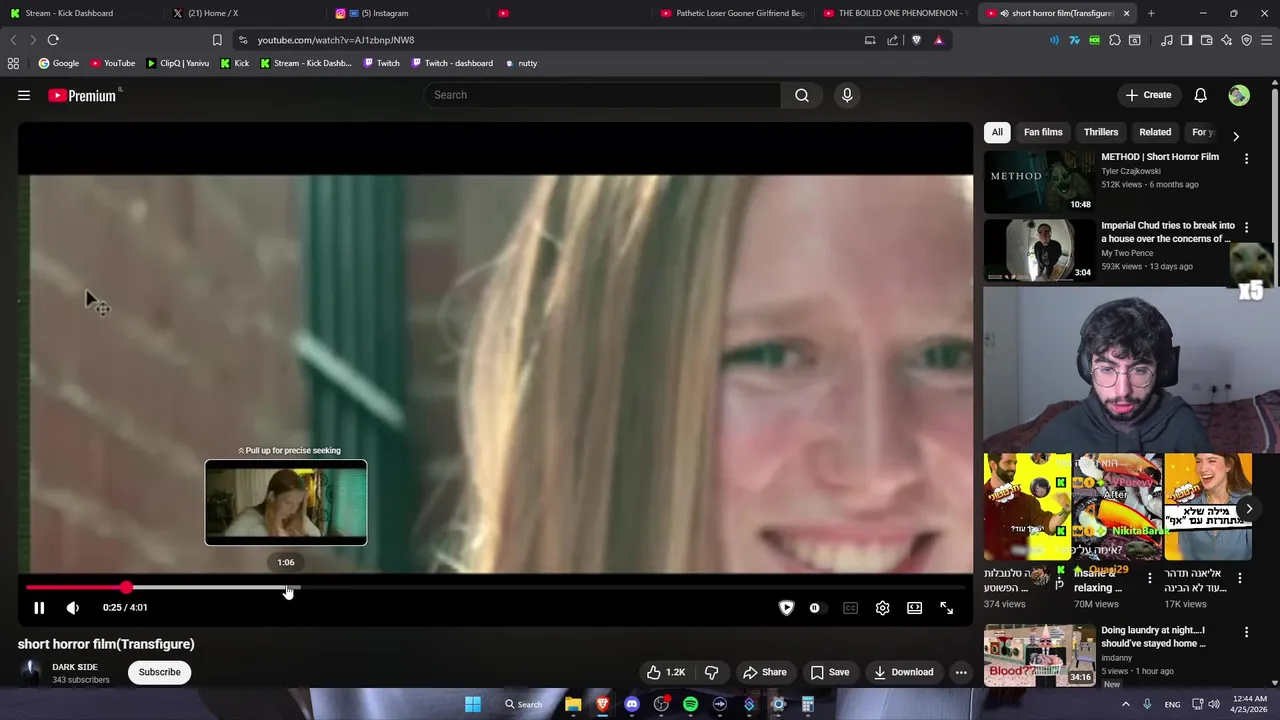Open the account avatar menu
Image resolution: width=1280 pixels, height=720 pixels.
[x=1239, y=95]
